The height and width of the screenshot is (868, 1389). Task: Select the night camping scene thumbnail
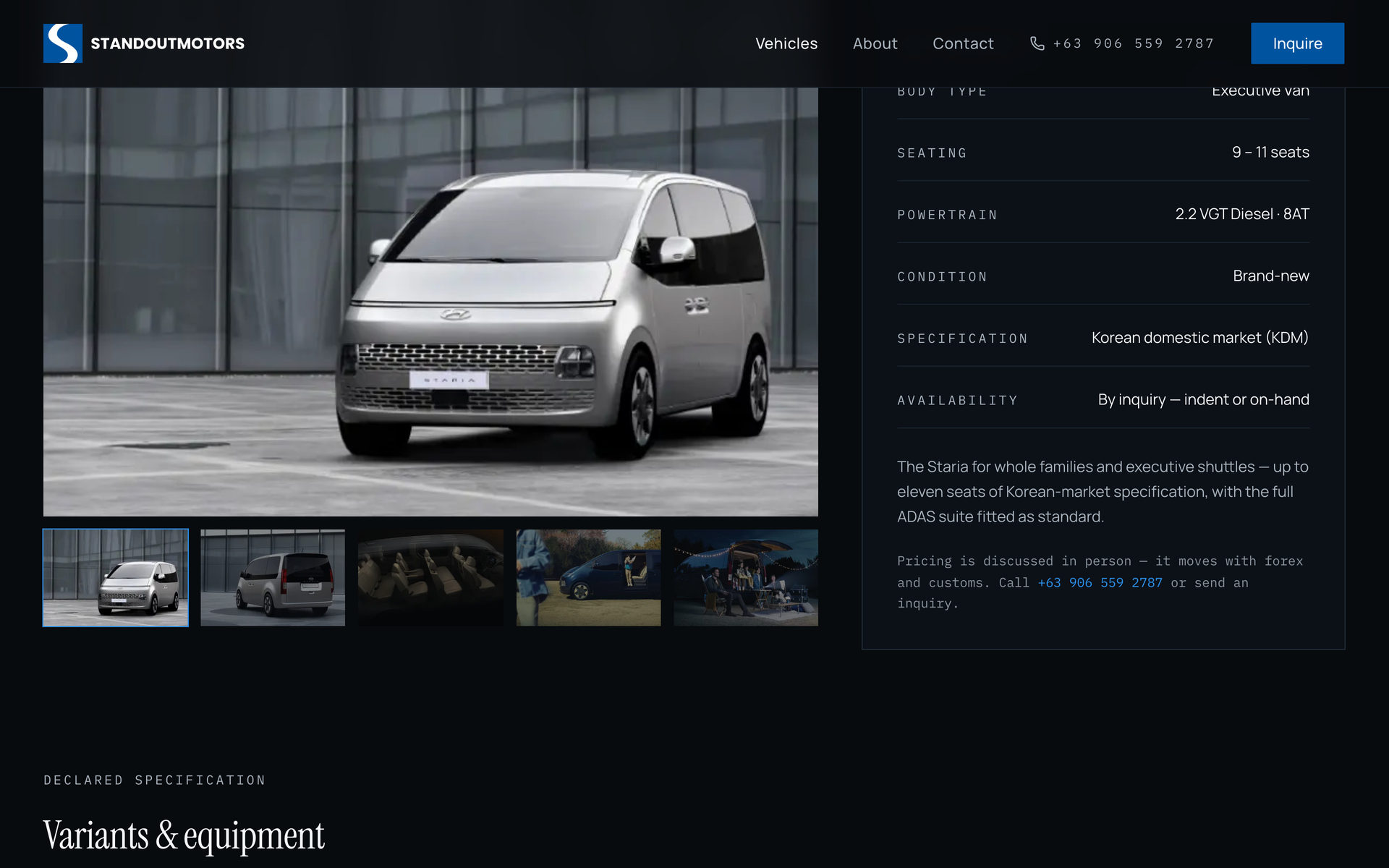(746, 577)
